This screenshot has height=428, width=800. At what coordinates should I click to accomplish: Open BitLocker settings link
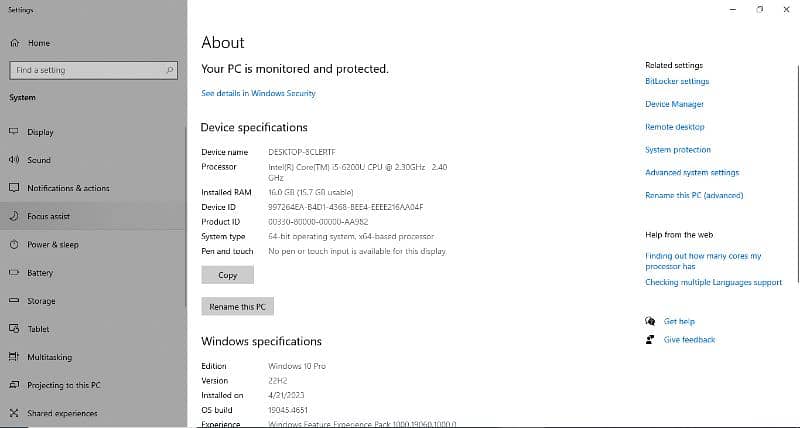(677, 81)
